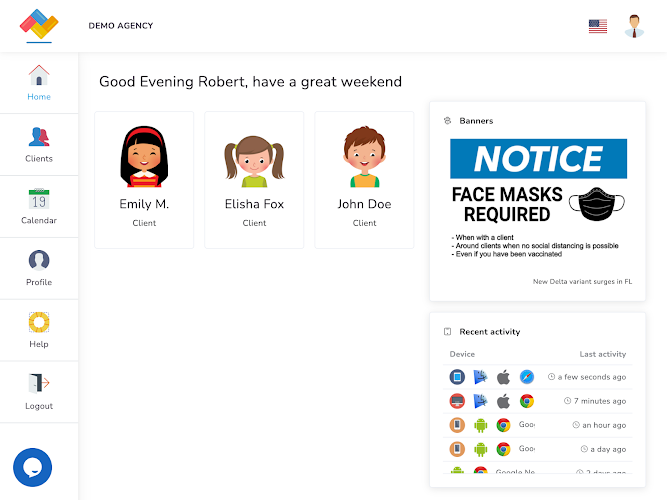This screenshot has width=667, height=500.
Task: Click the US flag language selector
Action: tap(598, 26)
